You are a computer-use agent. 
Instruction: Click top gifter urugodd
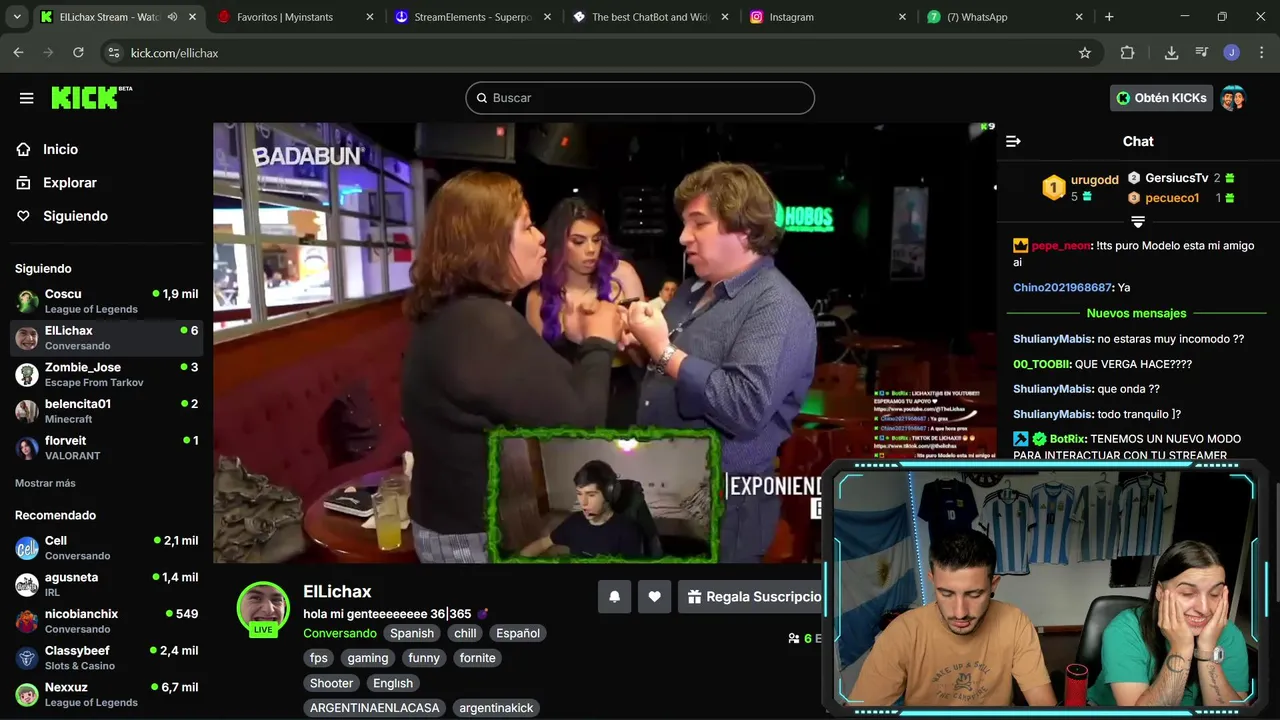[x=1095, y=180]
